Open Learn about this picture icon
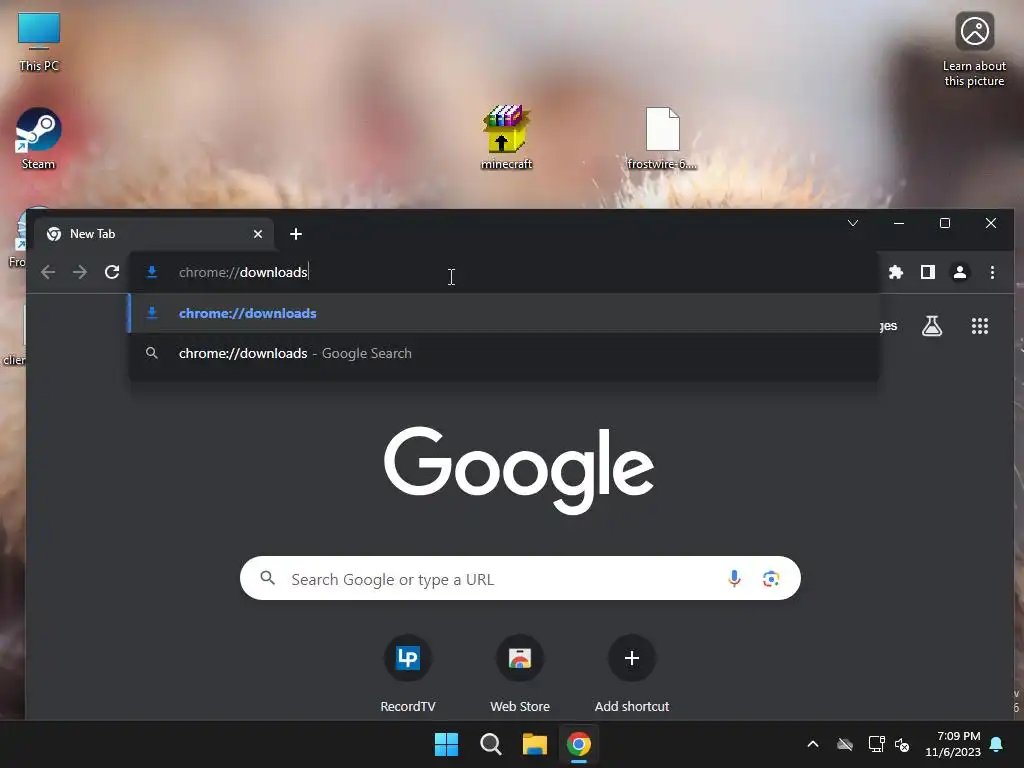1024x768 pixels. pyautogui.click(x=974, y=50)
